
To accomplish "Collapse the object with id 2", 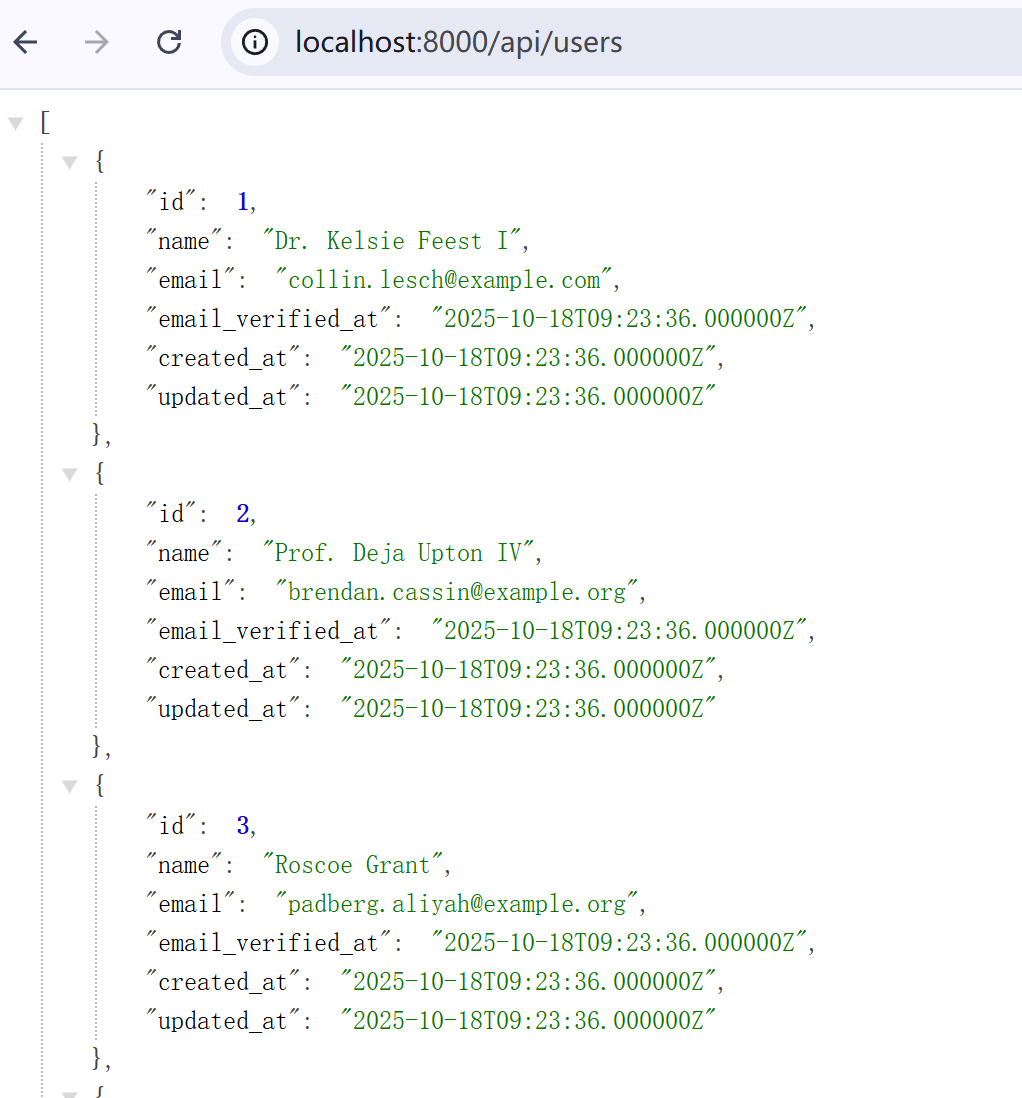I will [x=69, y=475].
